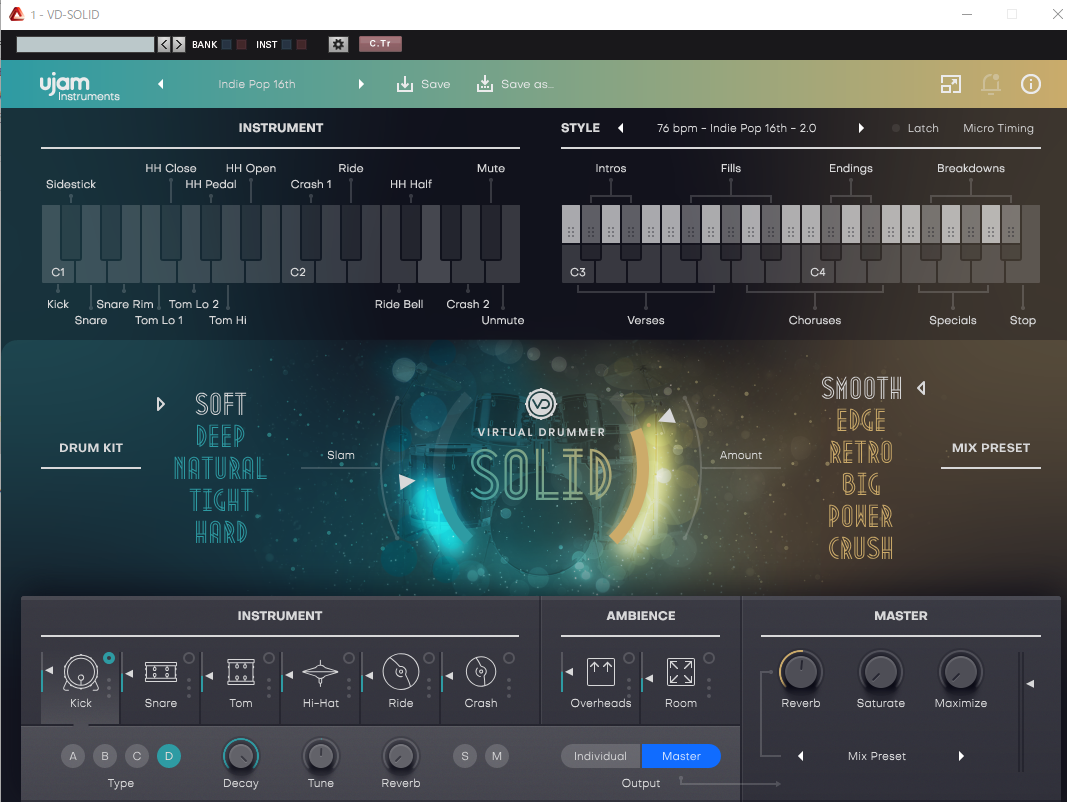Viewport: 1067px width, 802px height.
Task: Go to previous preset before Indie Pop 16th
Action: click(161, 84)
